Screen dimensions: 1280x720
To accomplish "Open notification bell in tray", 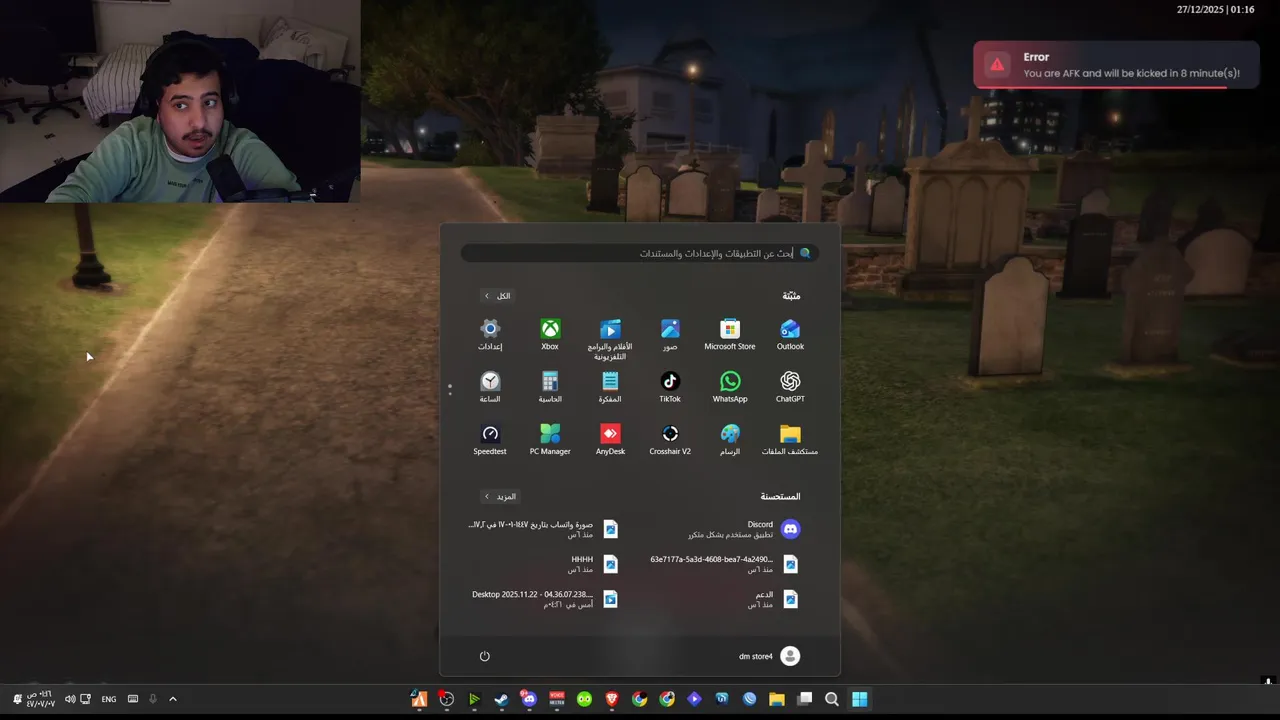I will click(17, 699).
